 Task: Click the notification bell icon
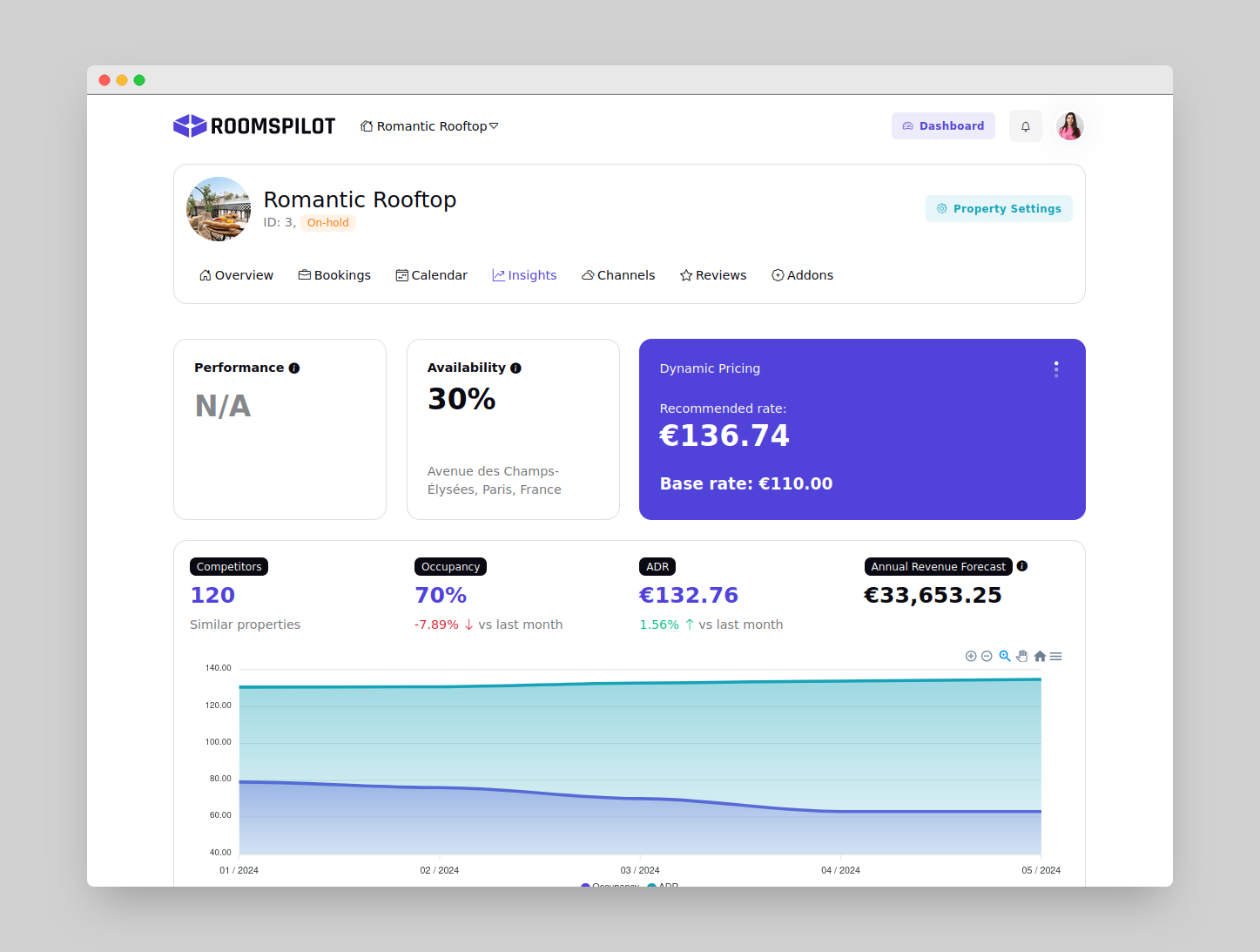pyautogui.click(x=1026, y=126)
